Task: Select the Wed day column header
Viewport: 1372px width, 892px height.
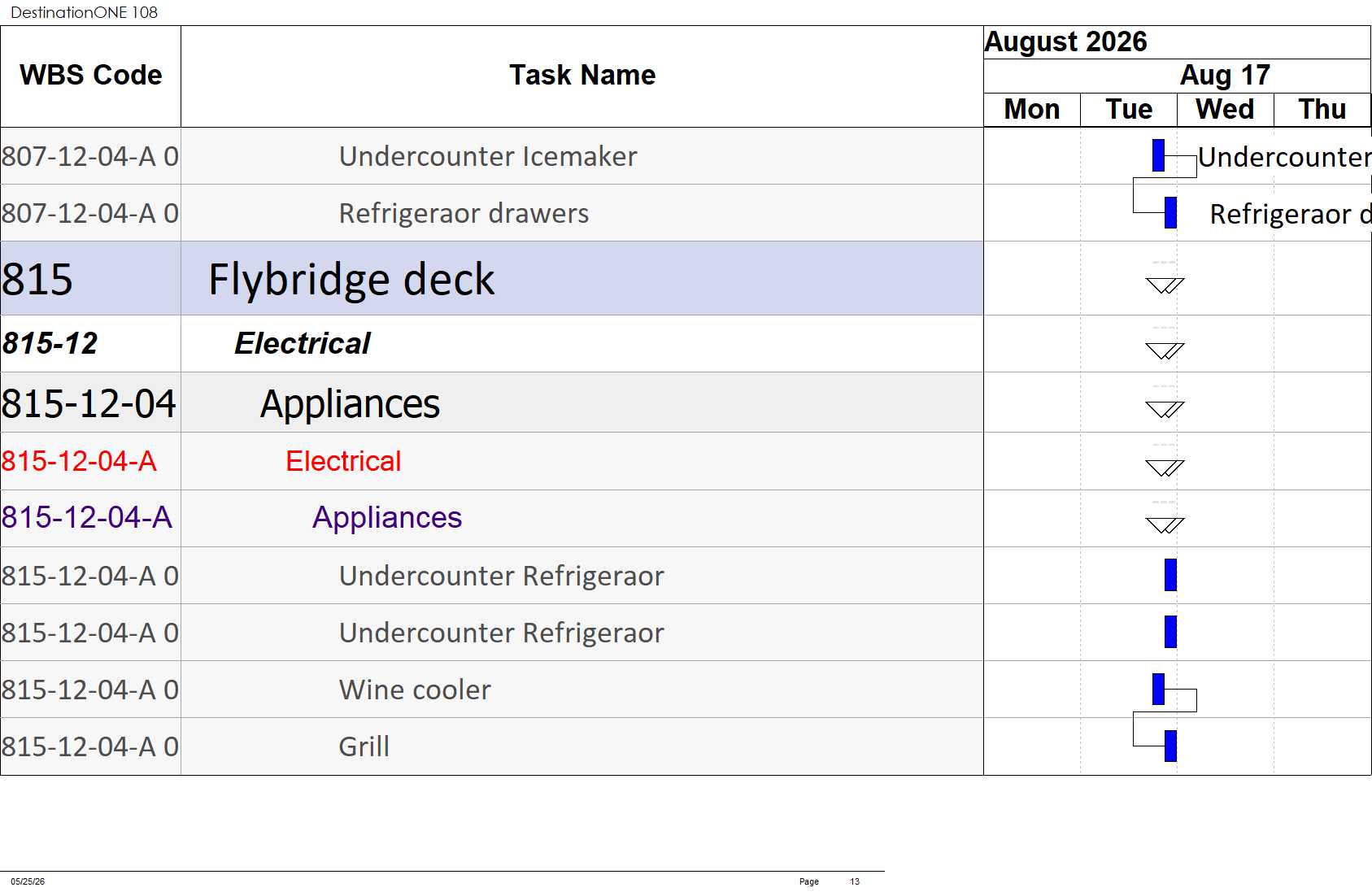Action: coord(1225,110)
